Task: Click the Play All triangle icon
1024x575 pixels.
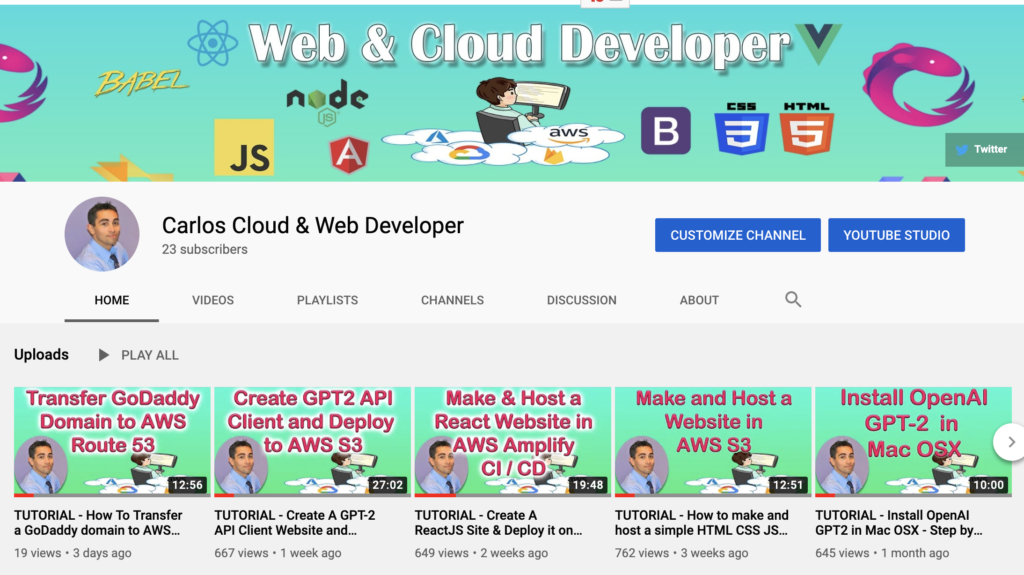Action: pos(104,355)
